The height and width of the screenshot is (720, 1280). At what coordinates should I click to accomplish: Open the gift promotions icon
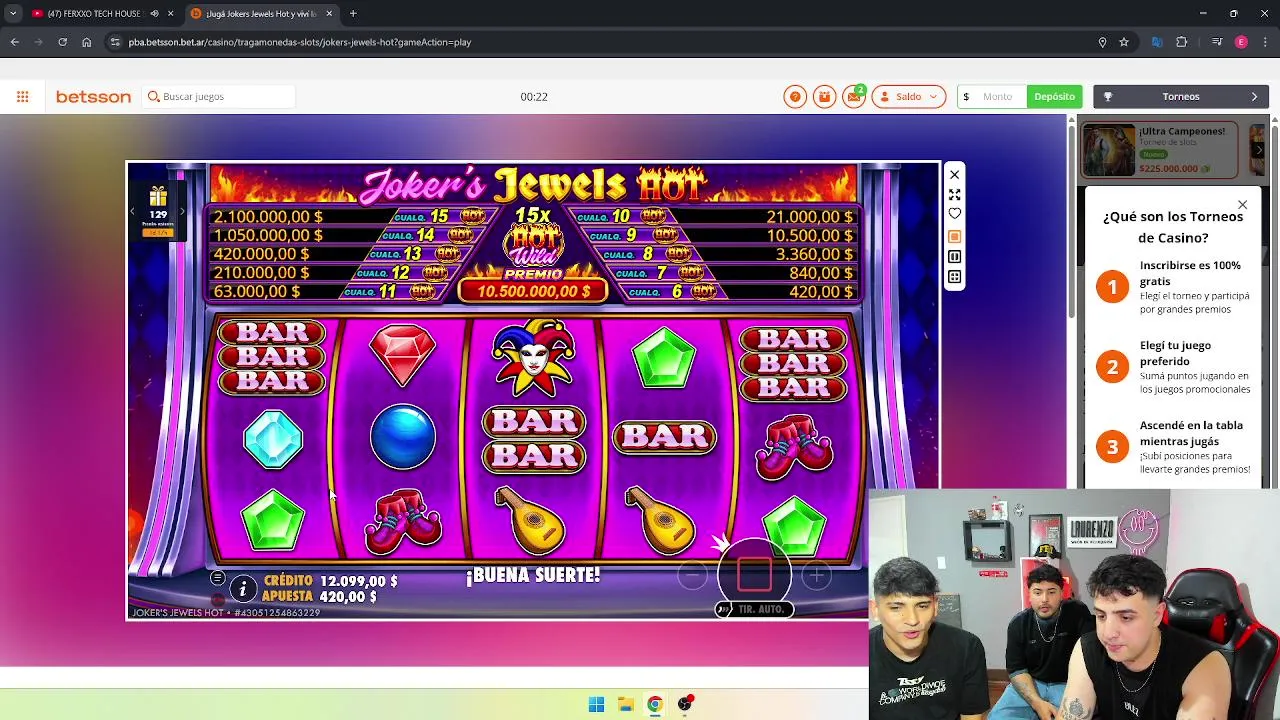coord(824,97)
